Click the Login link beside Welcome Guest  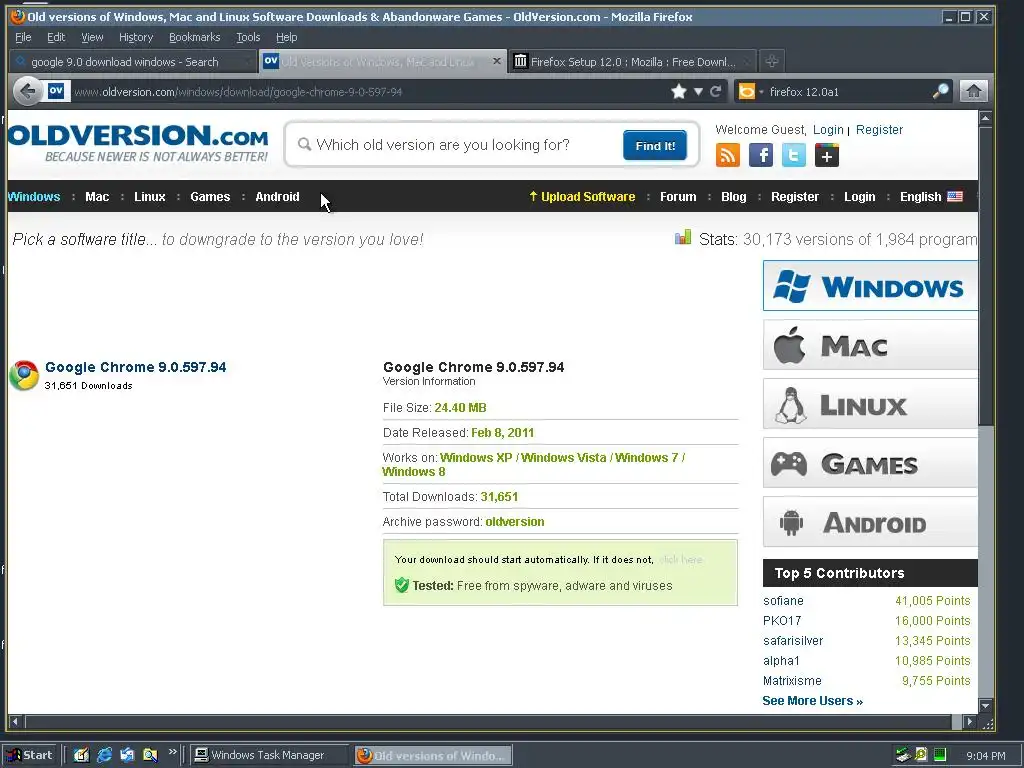tap(828, 129)
